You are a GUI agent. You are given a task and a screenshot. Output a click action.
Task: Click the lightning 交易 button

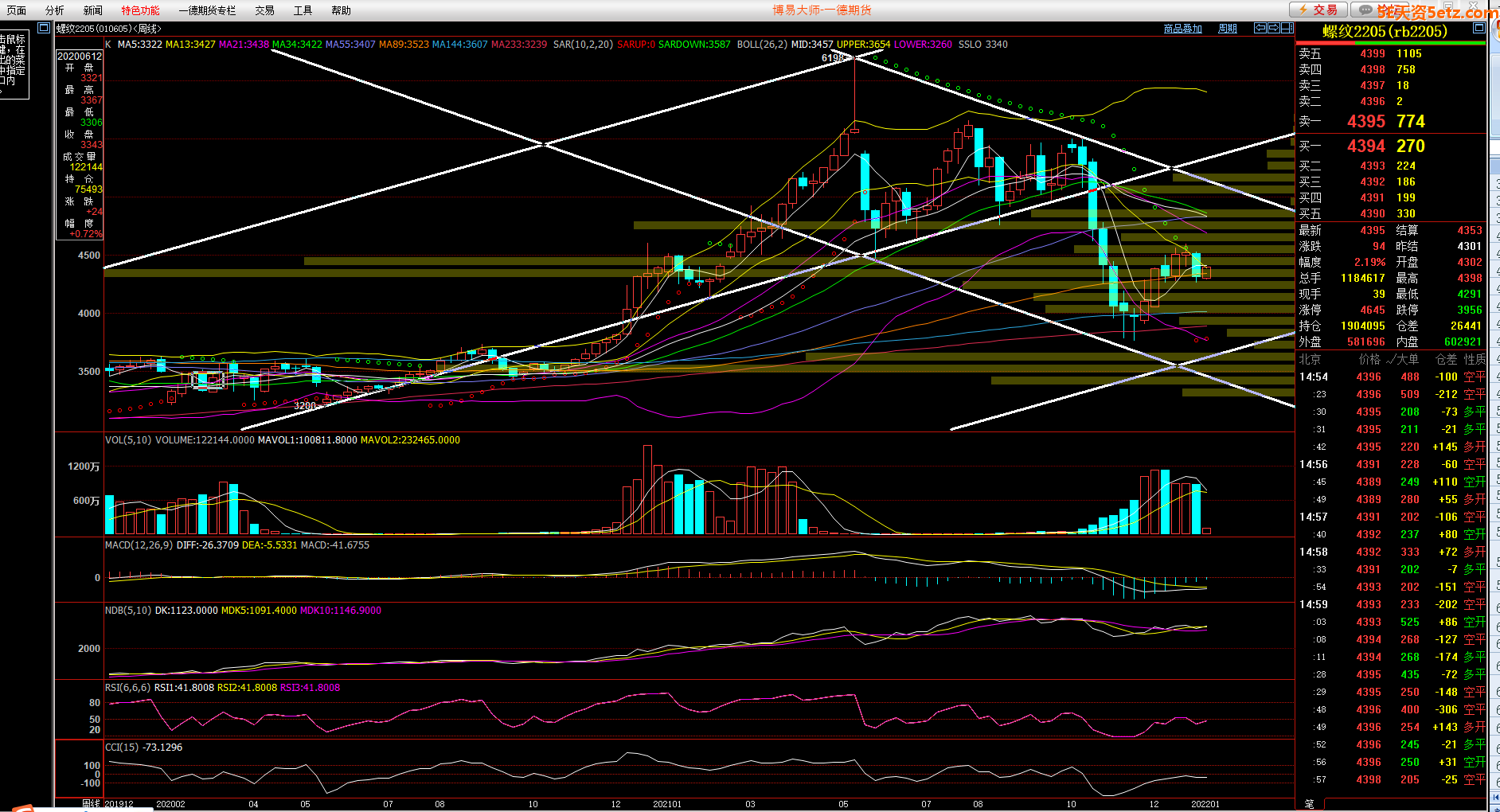(1318, 10)
